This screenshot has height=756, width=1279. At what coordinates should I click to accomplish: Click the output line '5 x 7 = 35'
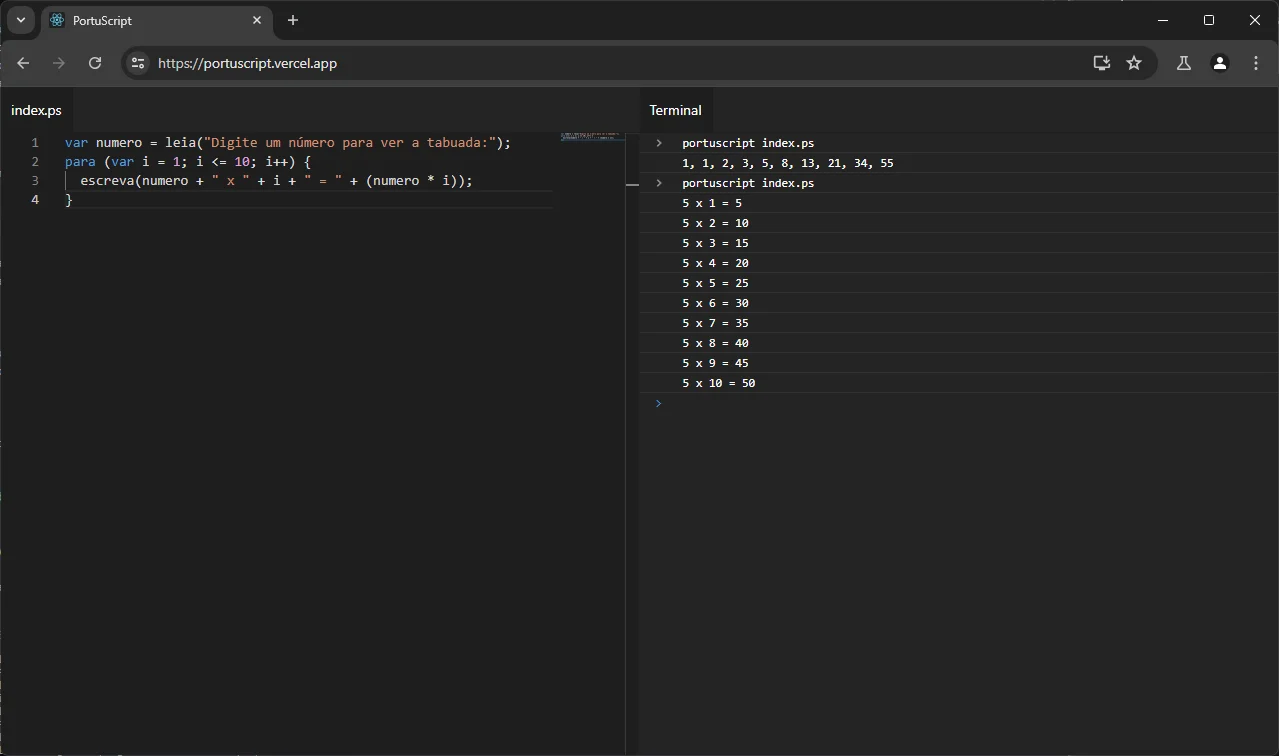coord(715,323)
